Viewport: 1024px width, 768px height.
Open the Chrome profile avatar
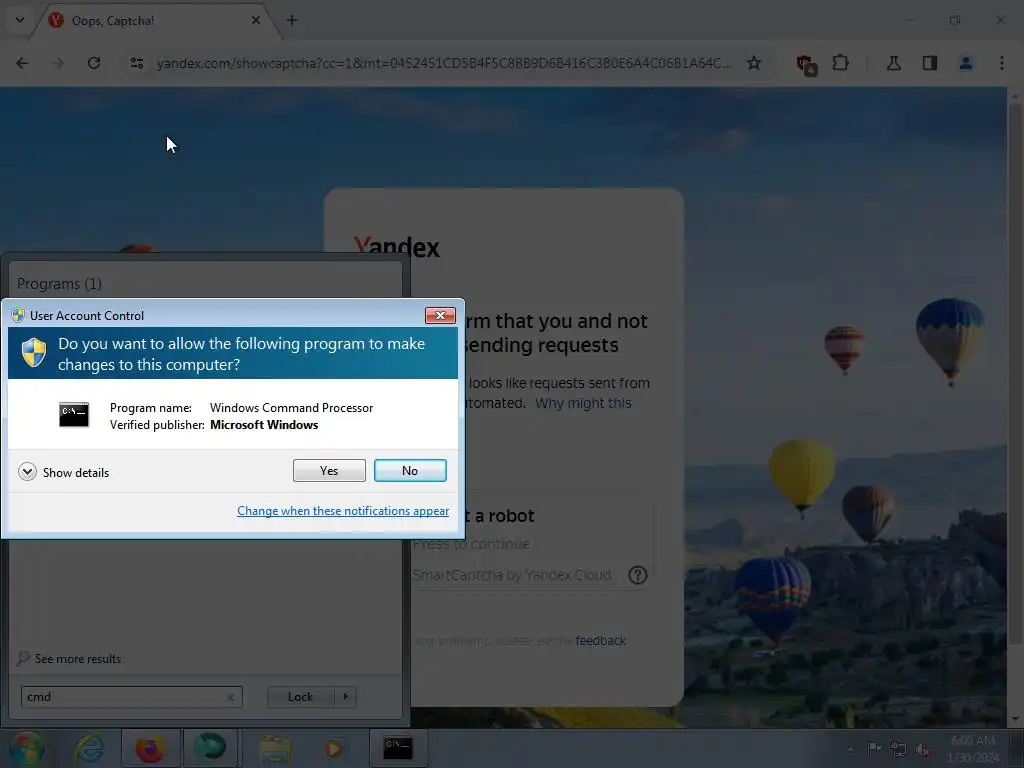(x=966, y=63)
